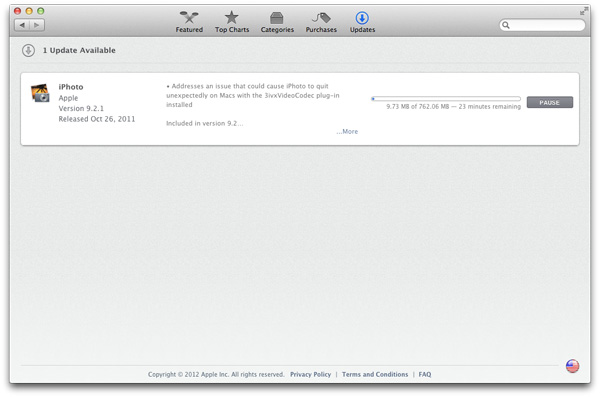Open the Purchases section

click(x=321, y=22)
